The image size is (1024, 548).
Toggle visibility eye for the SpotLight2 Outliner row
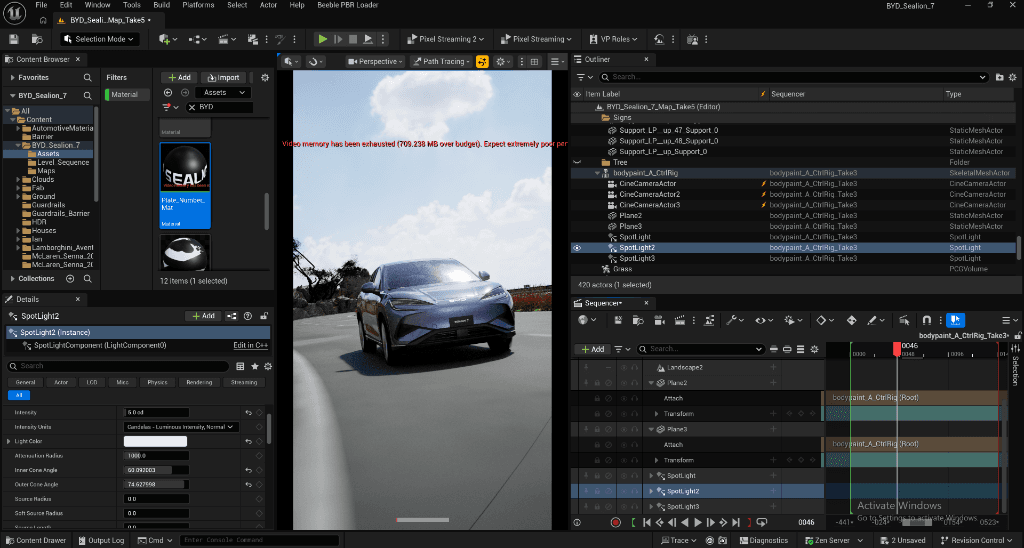click(577, 248)
